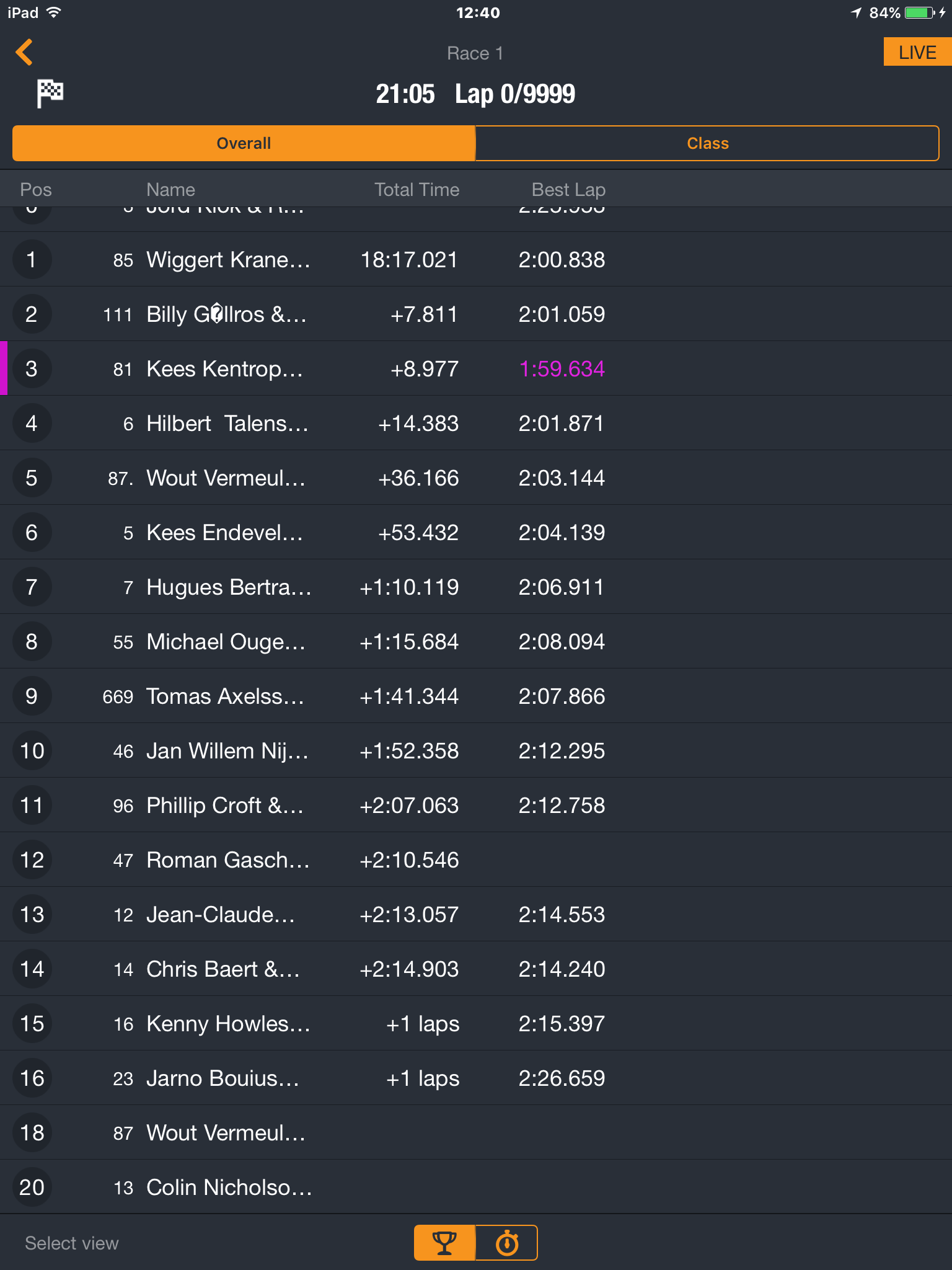This screenshot has height=1270, width=952.
Task: Tap the LIVE badge
Action: pos(917,52)
